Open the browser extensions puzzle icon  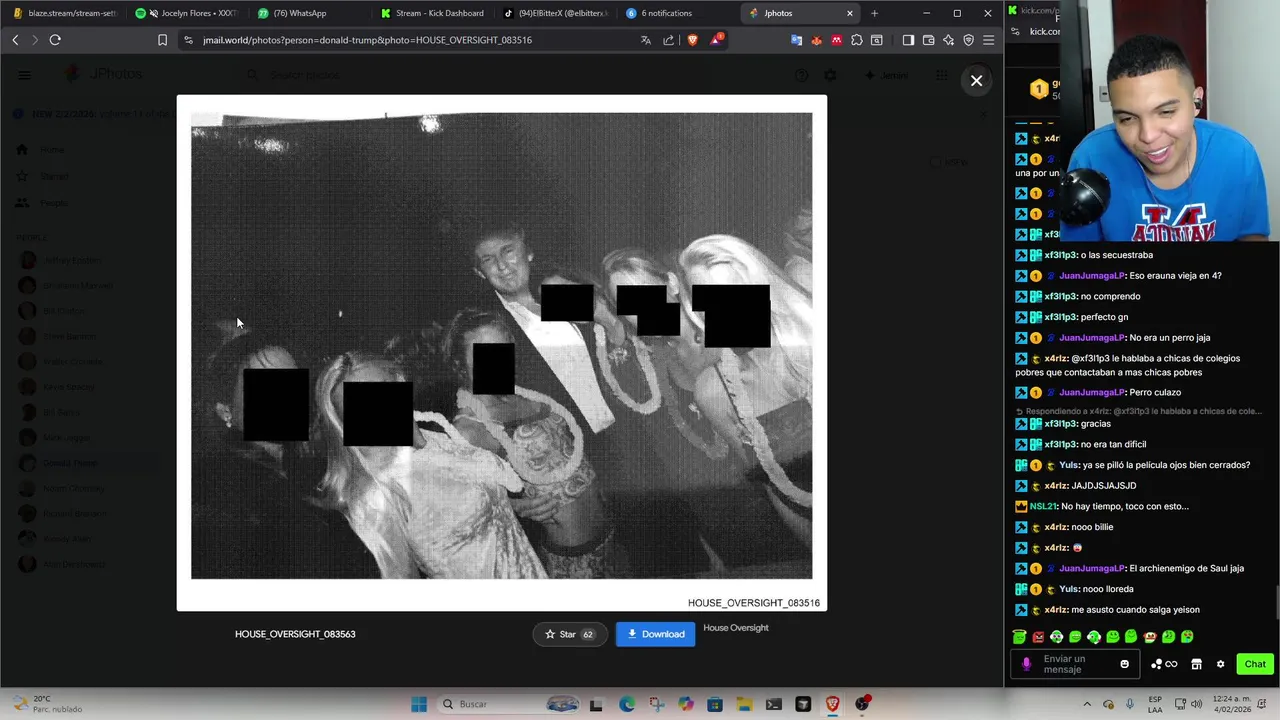point(857,40)
